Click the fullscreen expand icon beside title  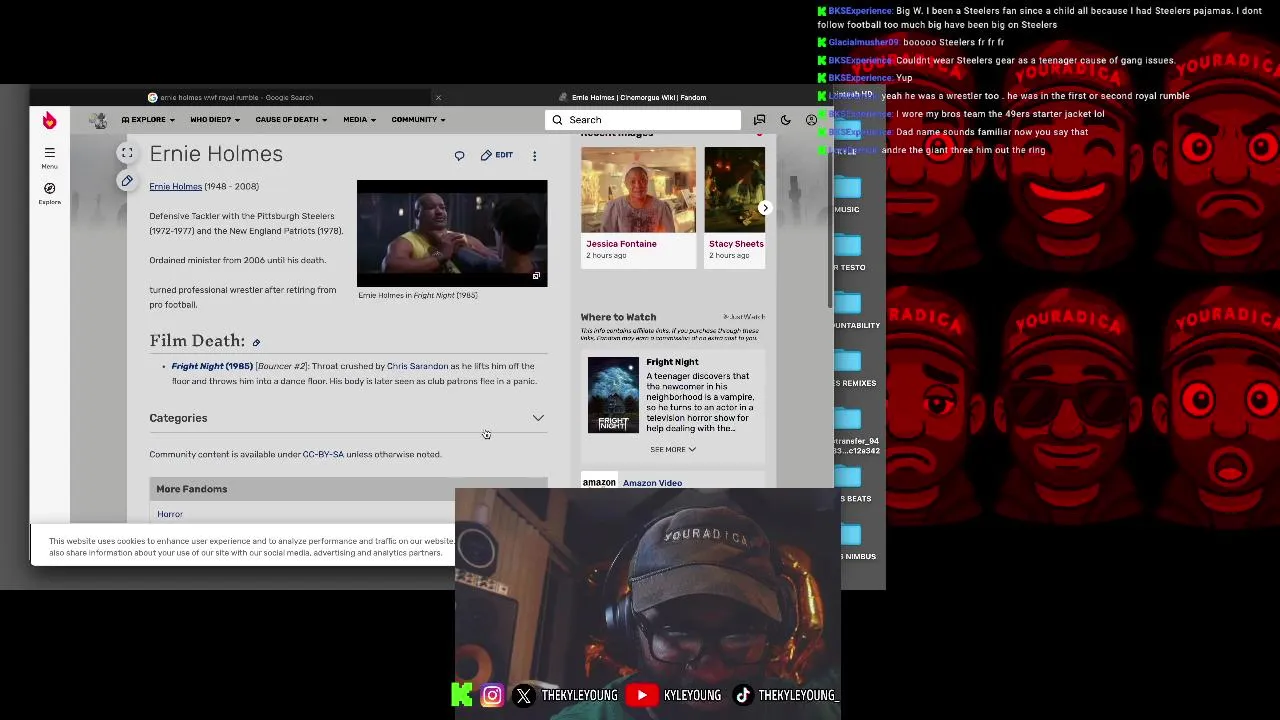pos(127,153)
